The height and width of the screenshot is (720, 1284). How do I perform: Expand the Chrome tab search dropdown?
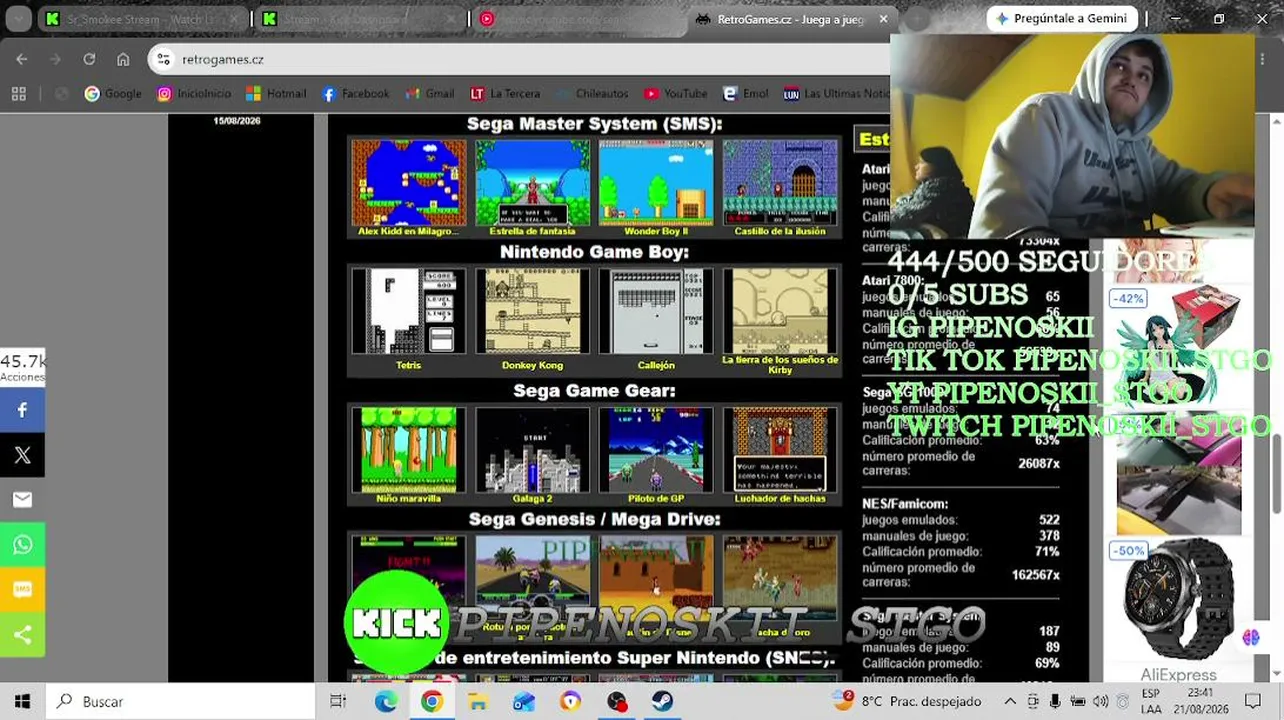(18, 18)
